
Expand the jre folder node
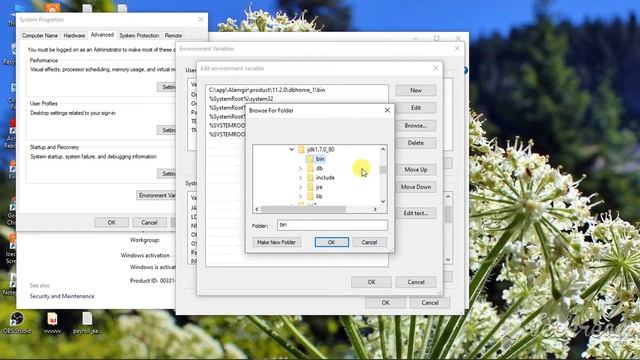(300, 187)
